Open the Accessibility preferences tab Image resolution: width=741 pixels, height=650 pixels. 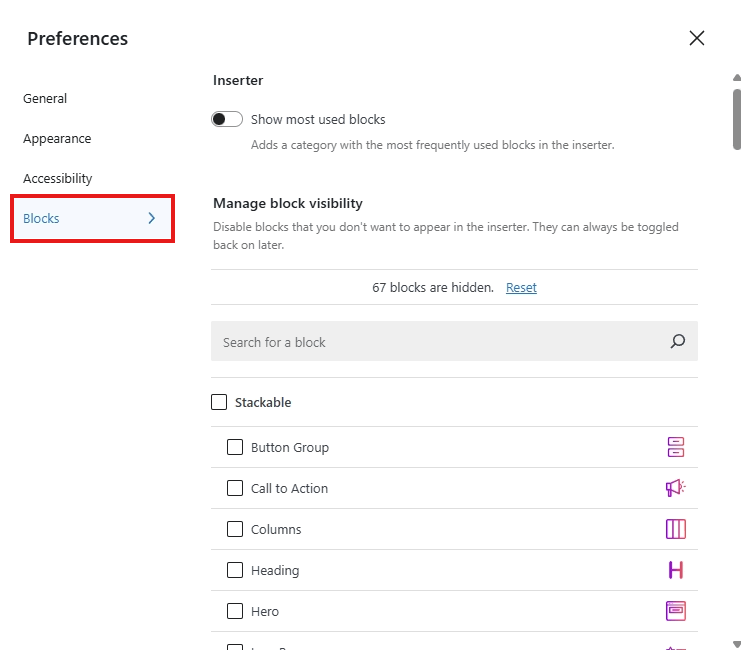(x=58, y=178)
